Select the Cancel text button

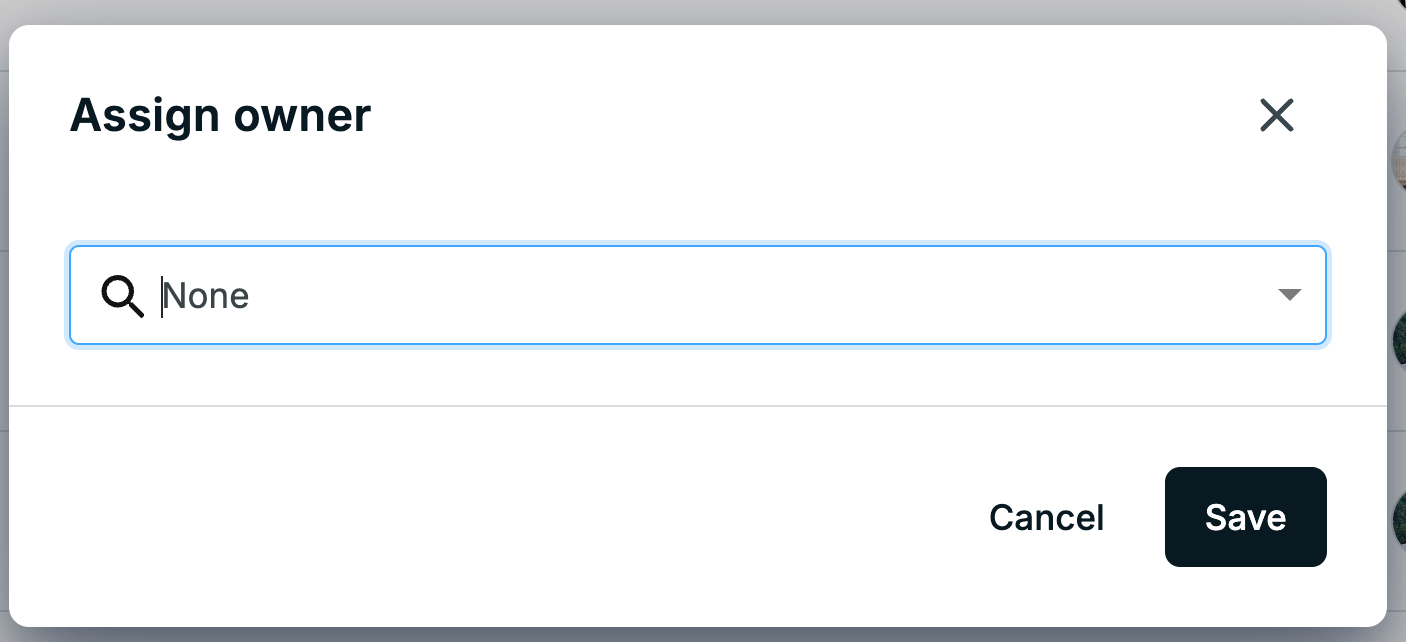(x=1046, y=517)
